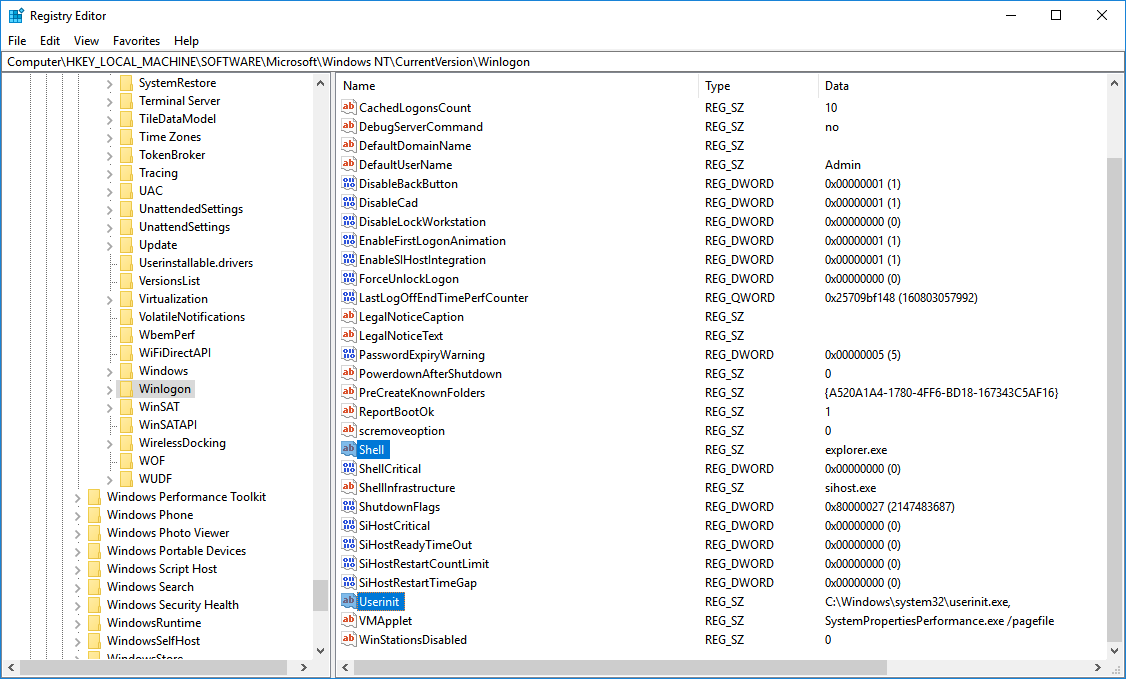Expand the Windows Performance Toolkit key

click(x=78, y=497)
